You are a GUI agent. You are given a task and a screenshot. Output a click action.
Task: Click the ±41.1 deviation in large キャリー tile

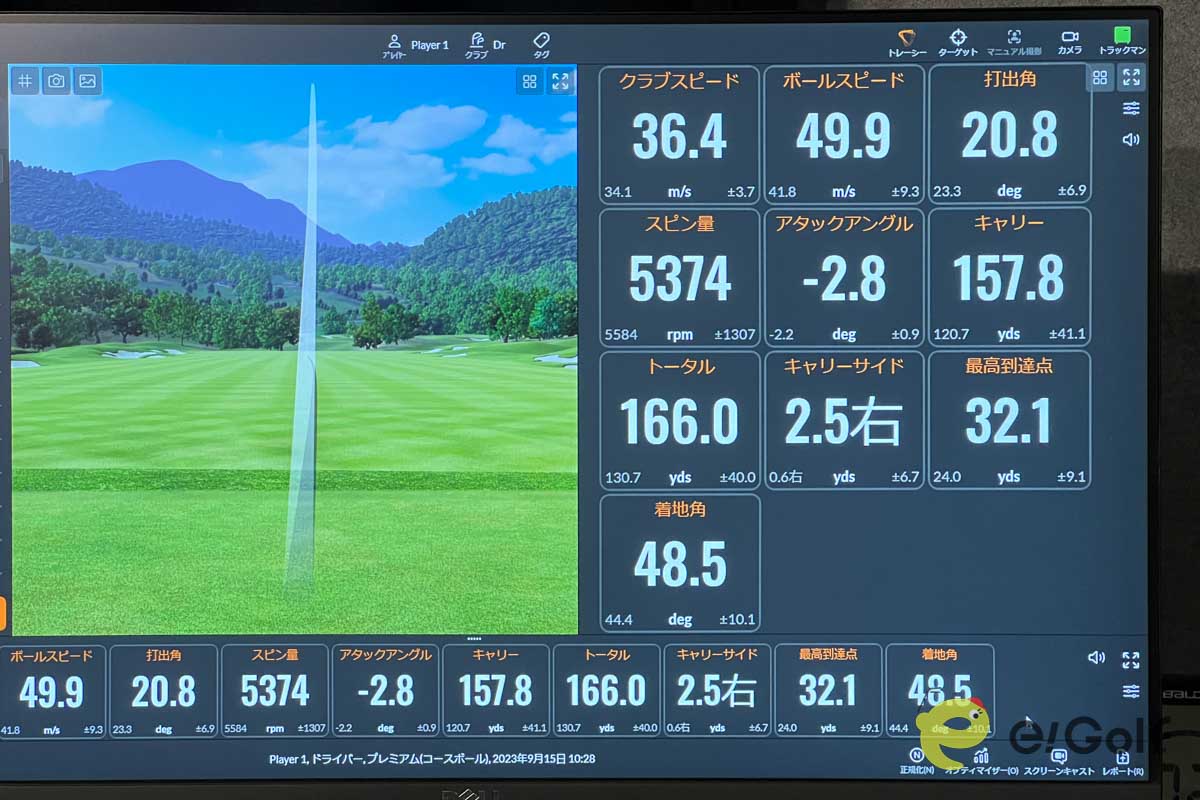(1066, 334)
